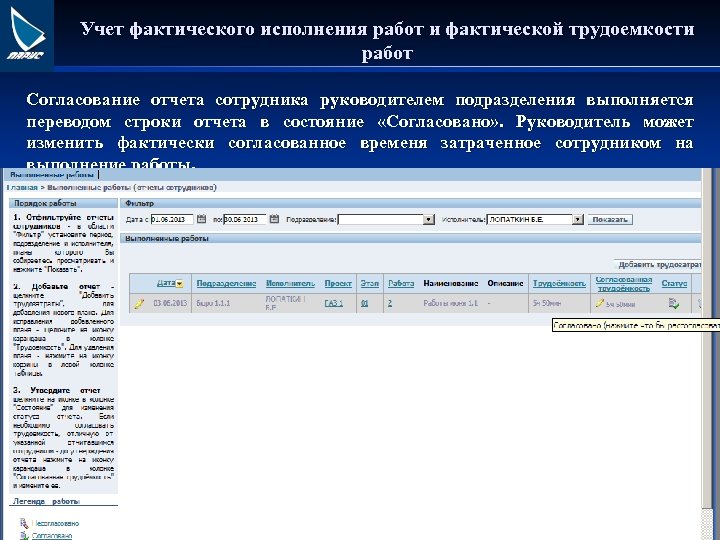Sort by Этап column header
Viewport: 720px width, 540px height.
[x=370, y=283]
